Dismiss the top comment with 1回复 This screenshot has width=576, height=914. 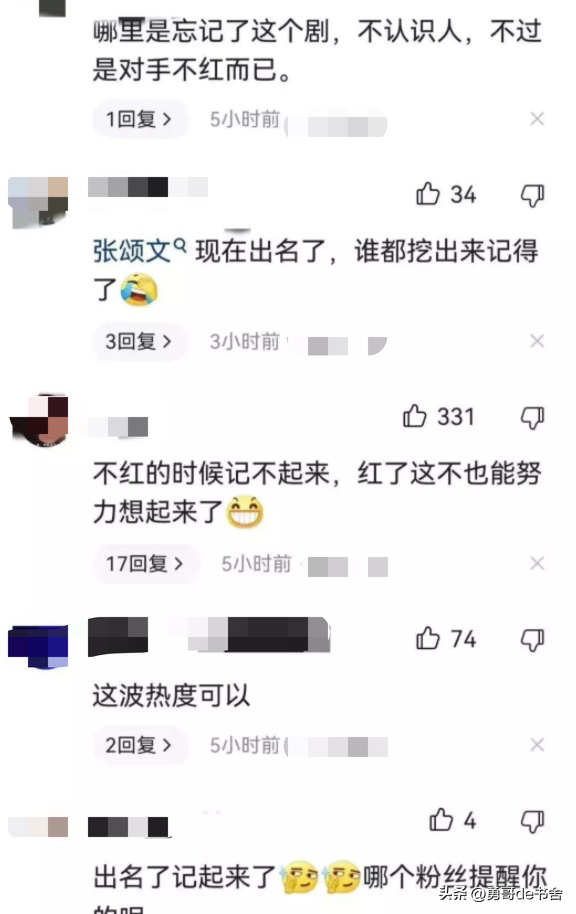pos(537,119)
